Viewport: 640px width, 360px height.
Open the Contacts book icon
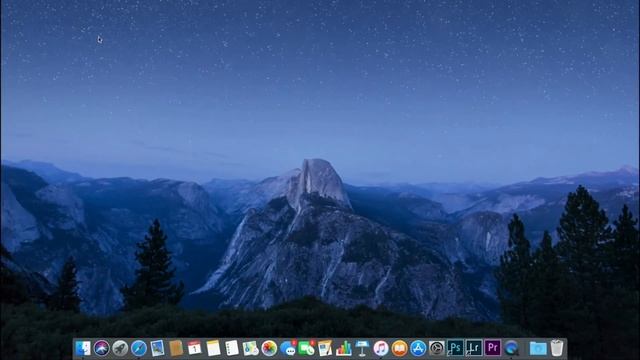[176, 348]
